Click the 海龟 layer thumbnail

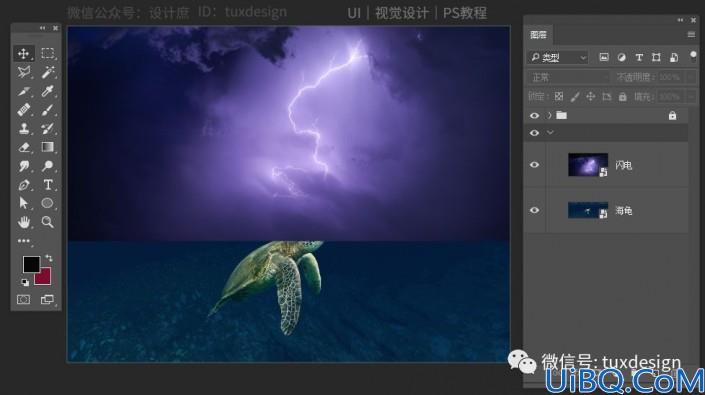(x=588, y=210)
